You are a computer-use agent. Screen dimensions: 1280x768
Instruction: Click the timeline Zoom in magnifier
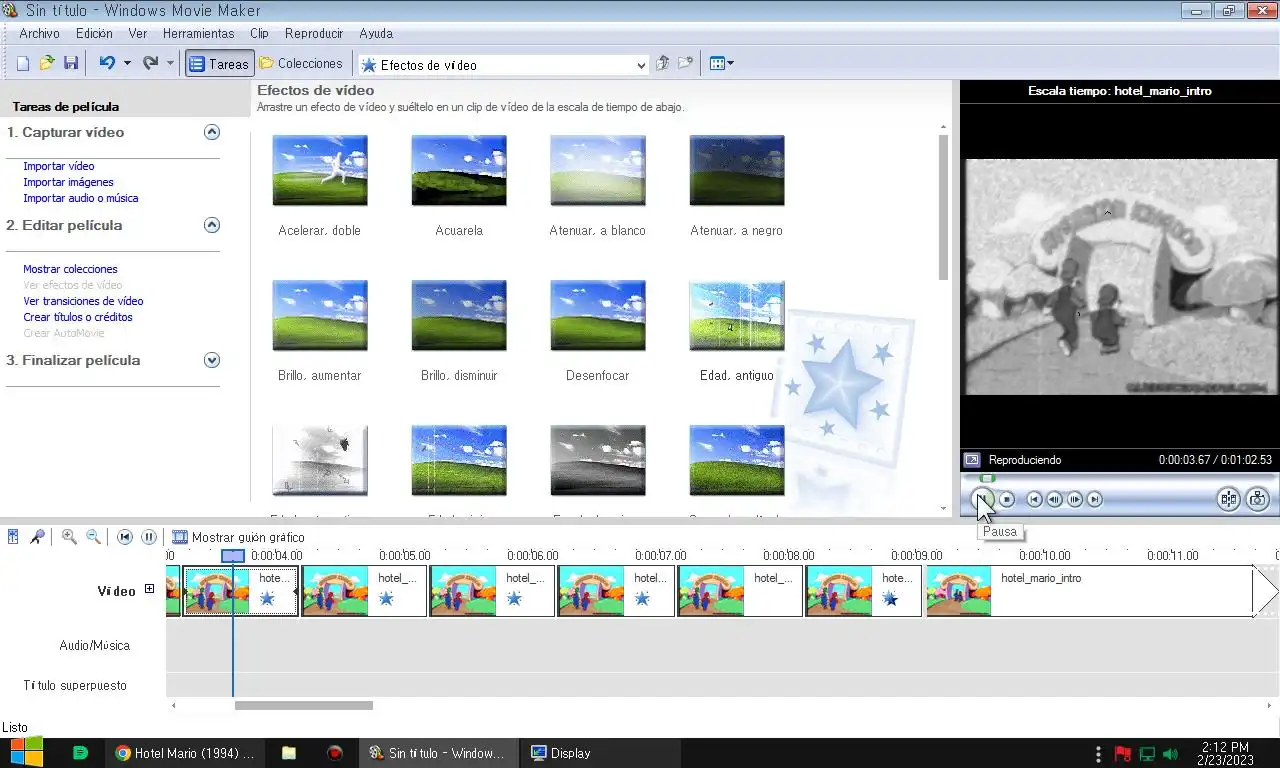tap(69, 537)
